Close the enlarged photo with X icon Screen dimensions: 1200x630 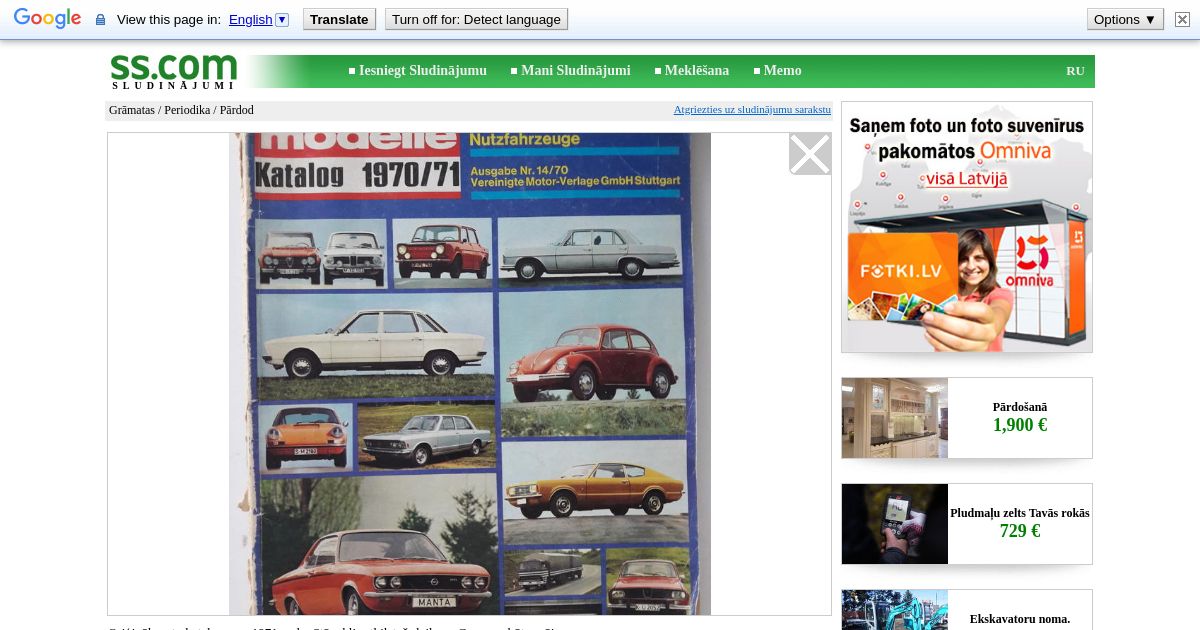coord(810,154)
